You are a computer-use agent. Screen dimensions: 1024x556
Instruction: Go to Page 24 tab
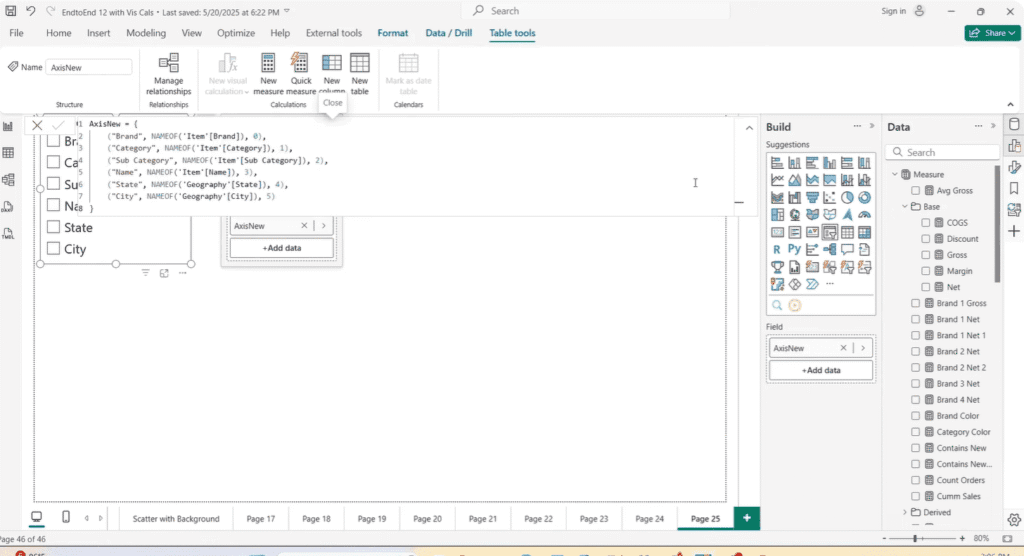[649, 519]
